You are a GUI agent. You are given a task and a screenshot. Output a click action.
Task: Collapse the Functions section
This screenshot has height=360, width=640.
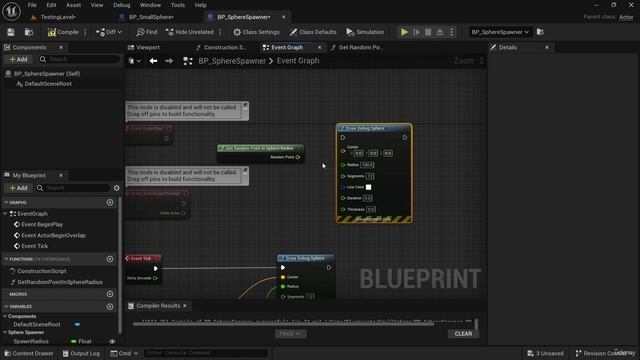[x=6, y=259]
